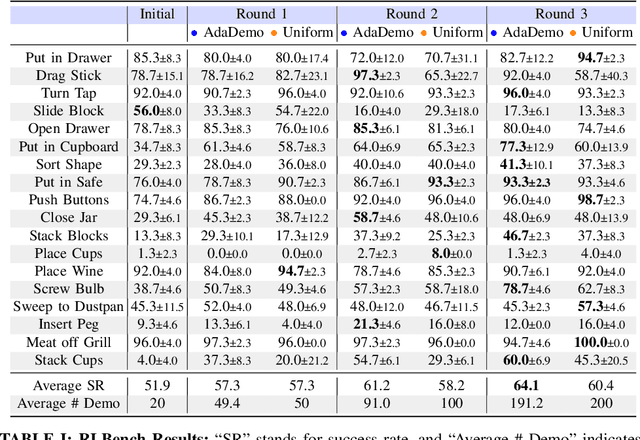
Task: Select the Round 3 column header
Action: [x=562, y=15]
